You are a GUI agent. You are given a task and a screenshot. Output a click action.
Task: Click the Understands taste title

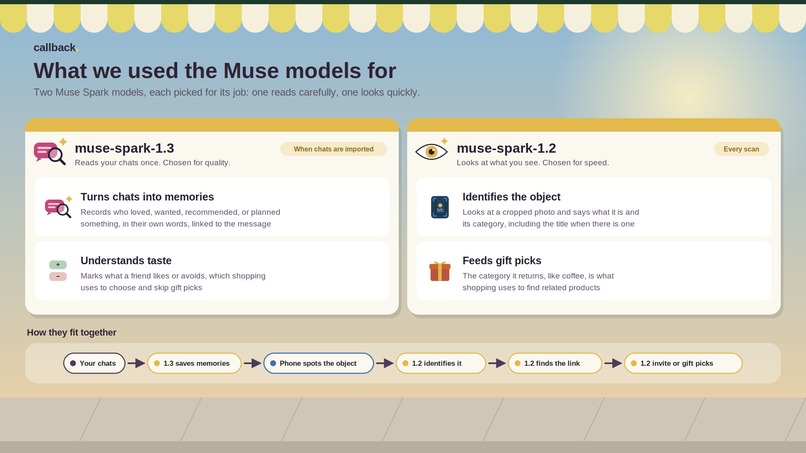(x=126, y=261)
